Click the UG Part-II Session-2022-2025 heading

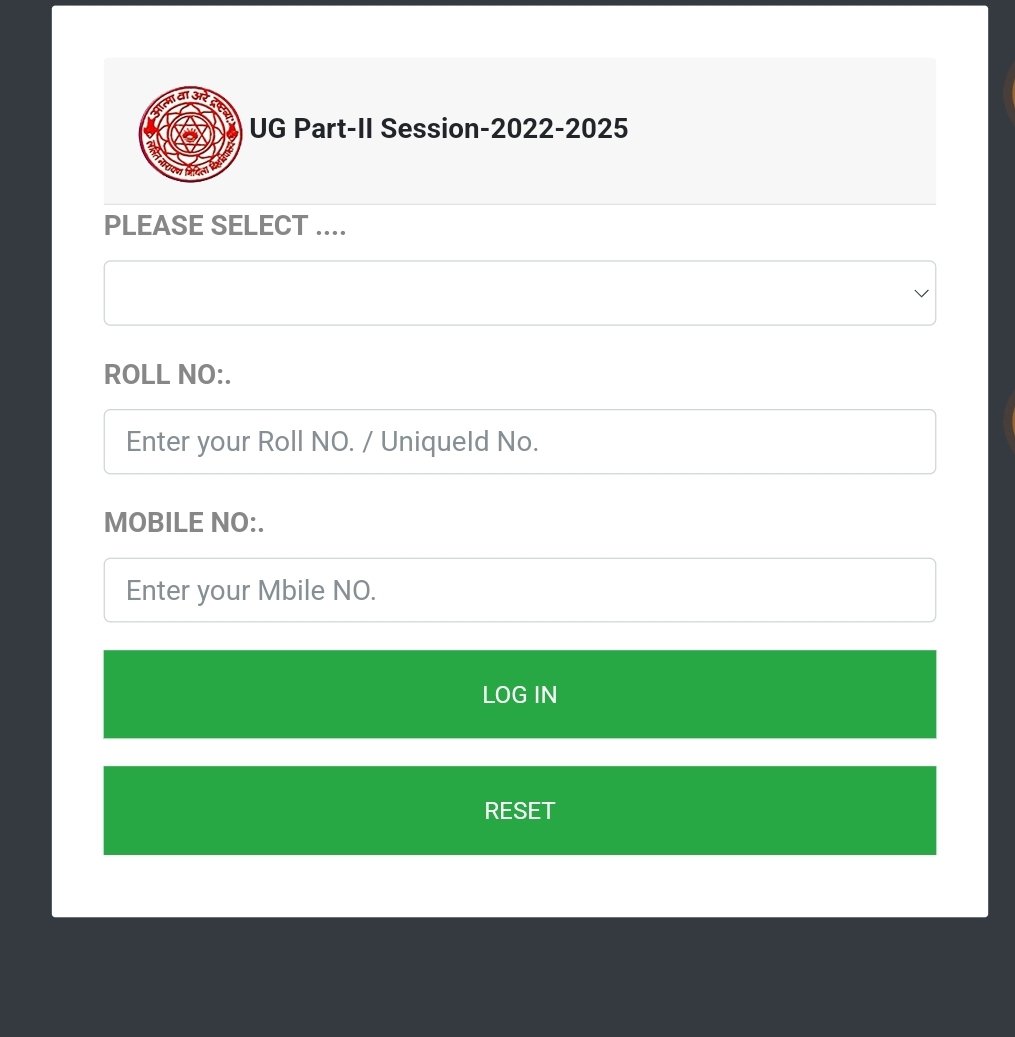point(438,129)
